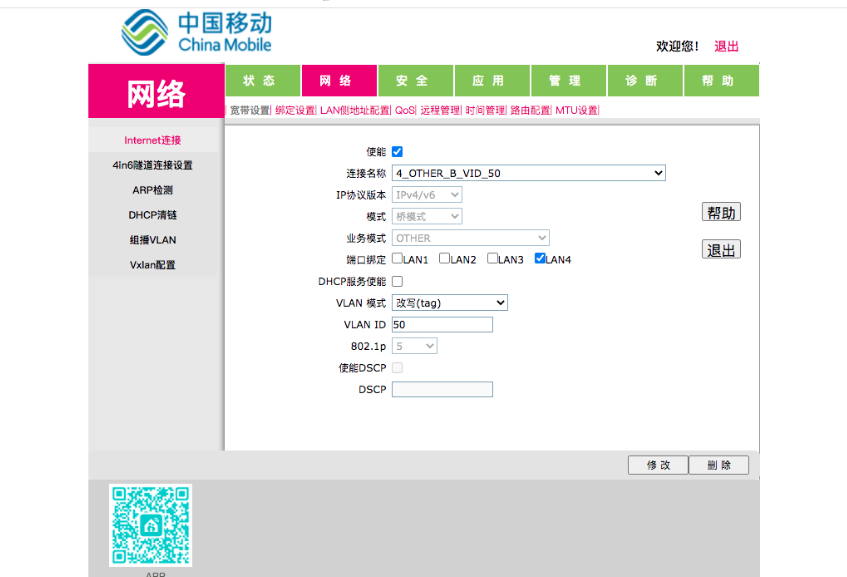Open the 业务模式 OTHER dropdown
Image resolution: width=847 pixels, height=577 pixels.
point(470,238)
